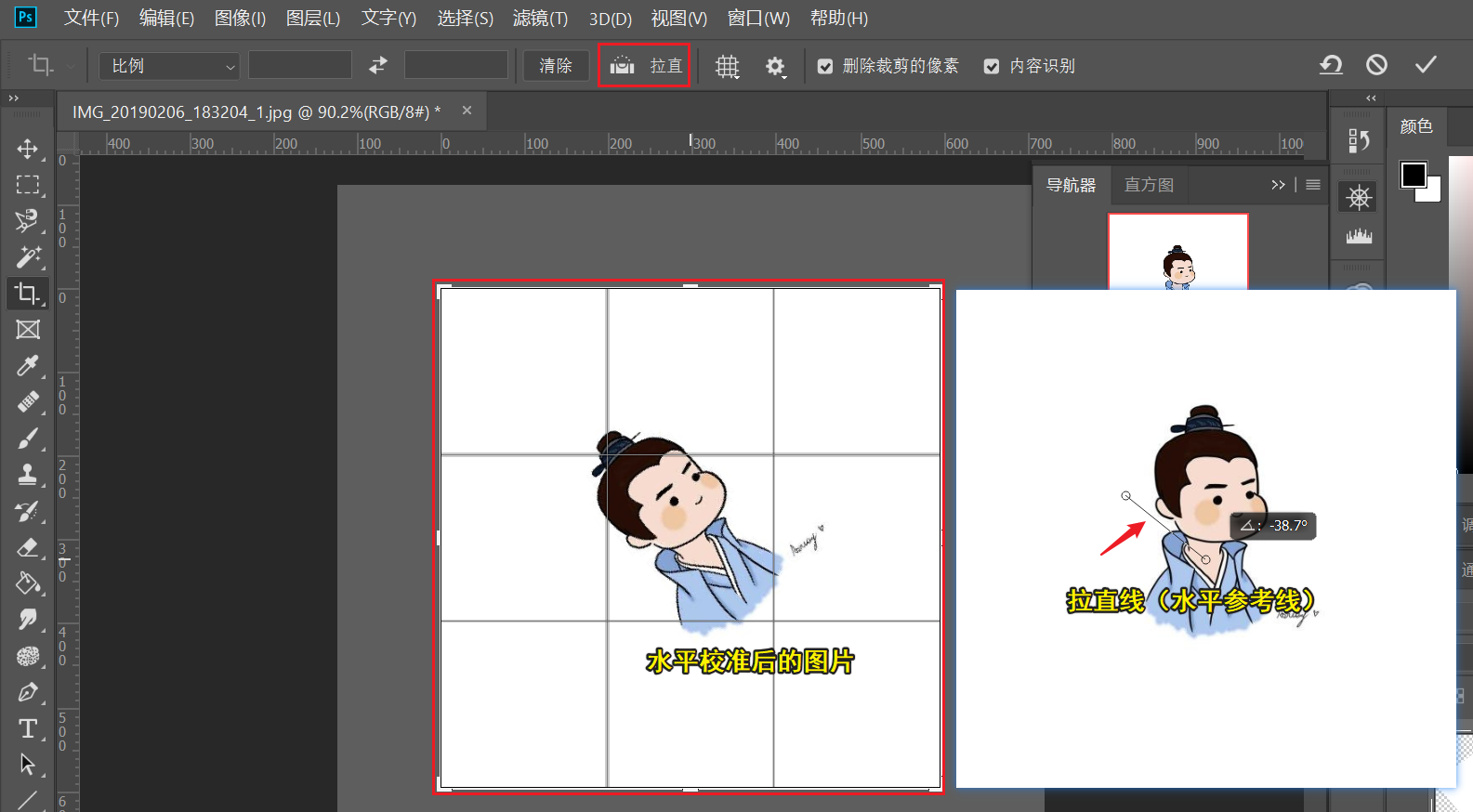Image resolution: width=1473 pixels, height=812 pixels.
Task: Select the Eraser tool
Action: (x=28, y=547)
